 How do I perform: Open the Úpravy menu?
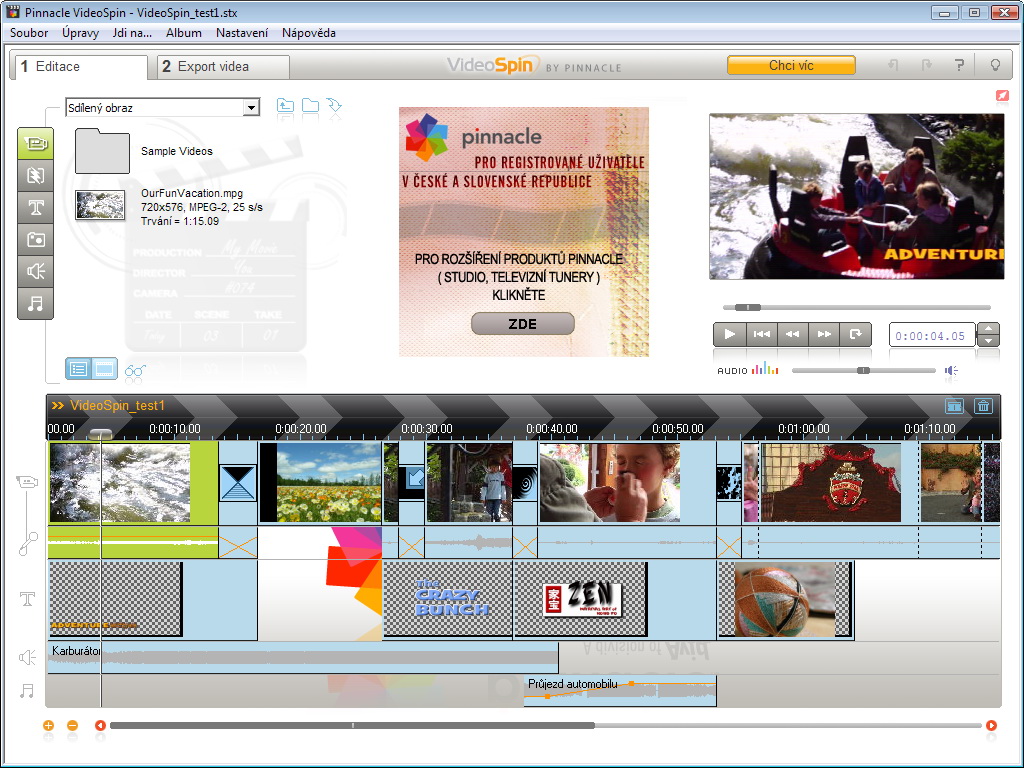80,33
